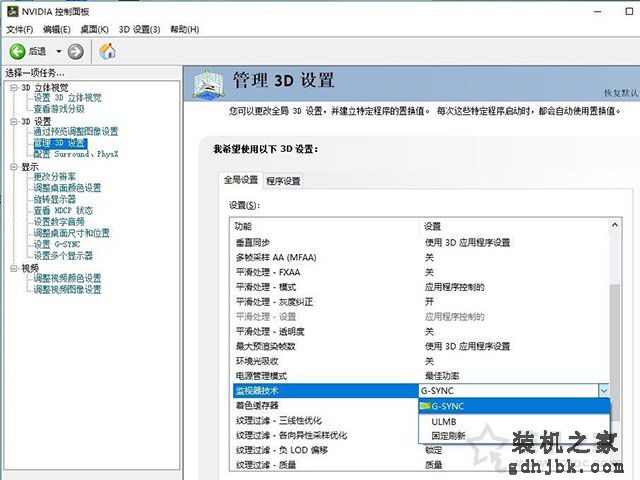Screen dimensions: 640x480
Task: Open 通过预览调整图像设置 task
Action: (76, 131)
